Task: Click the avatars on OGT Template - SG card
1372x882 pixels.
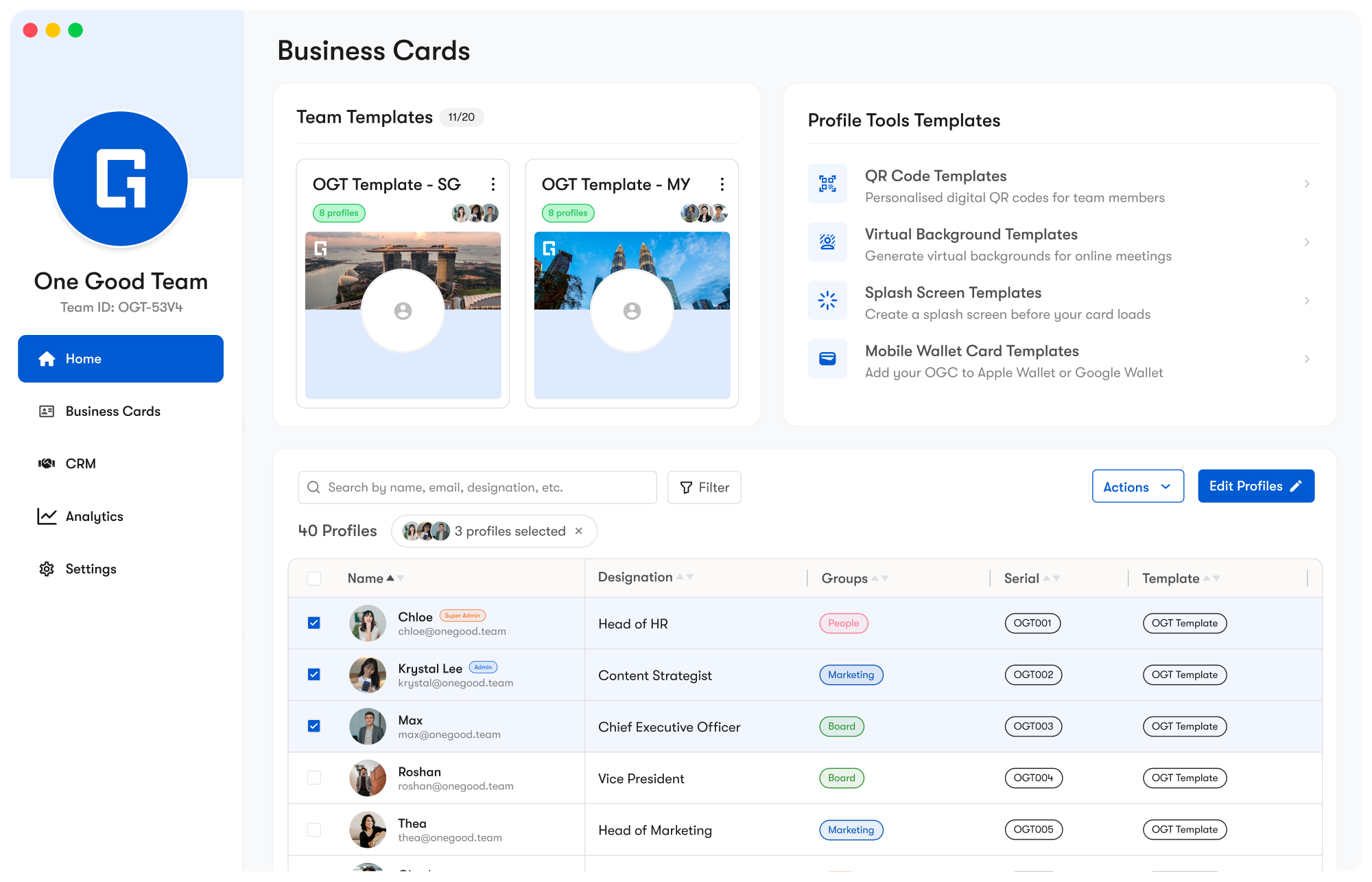Action: pyautogui.click(x=475, y=213)
